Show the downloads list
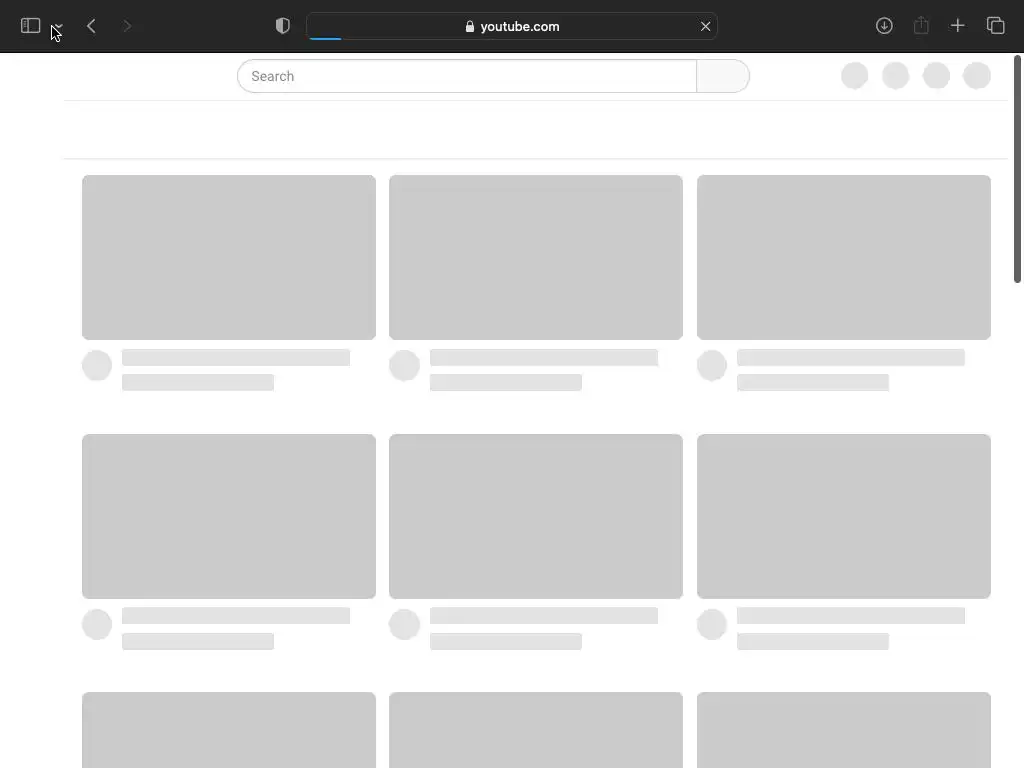 click(x=884, y=26)
